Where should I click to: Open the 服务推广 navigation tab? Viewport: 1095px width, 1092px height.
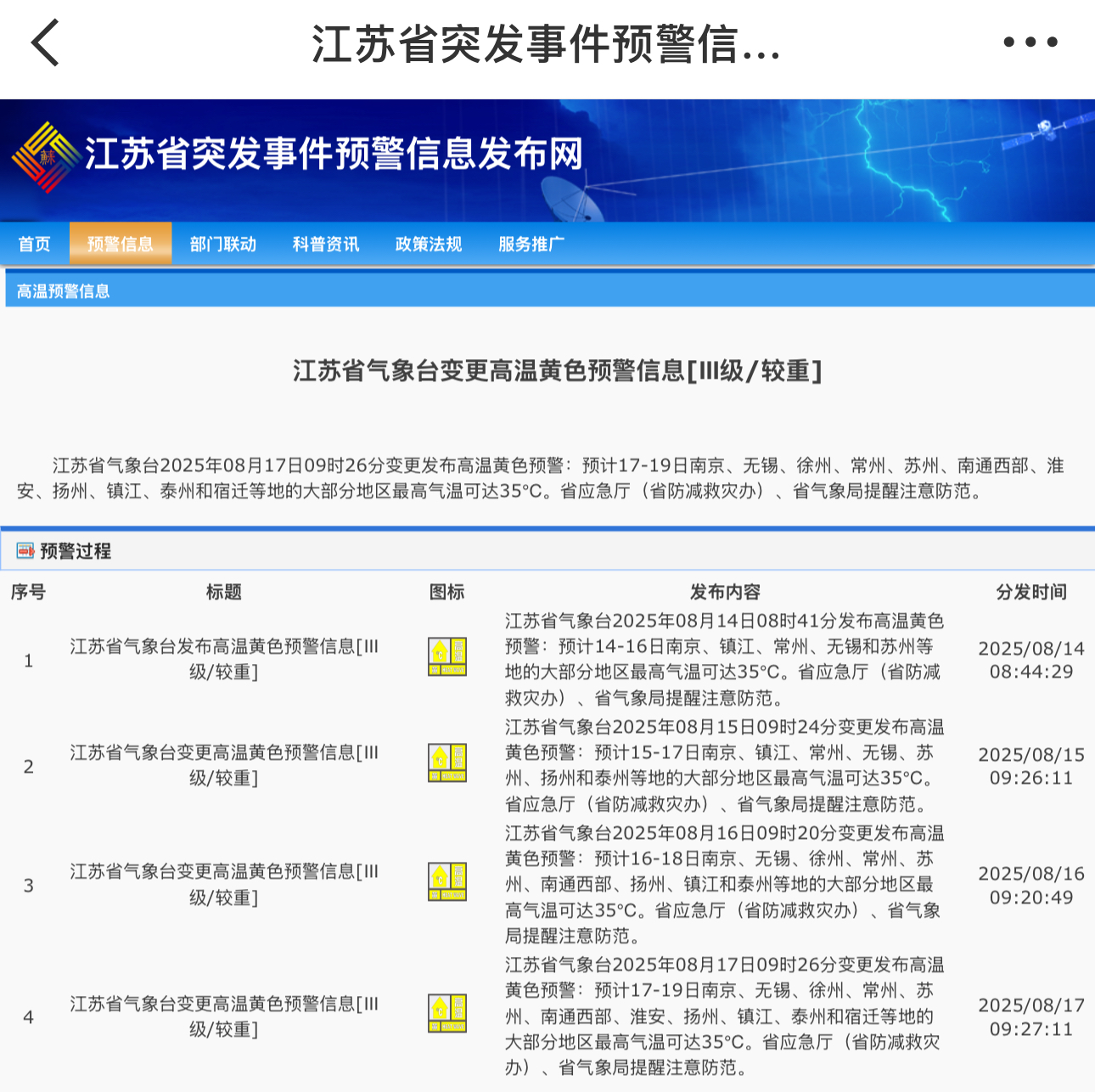coord(531,245)
